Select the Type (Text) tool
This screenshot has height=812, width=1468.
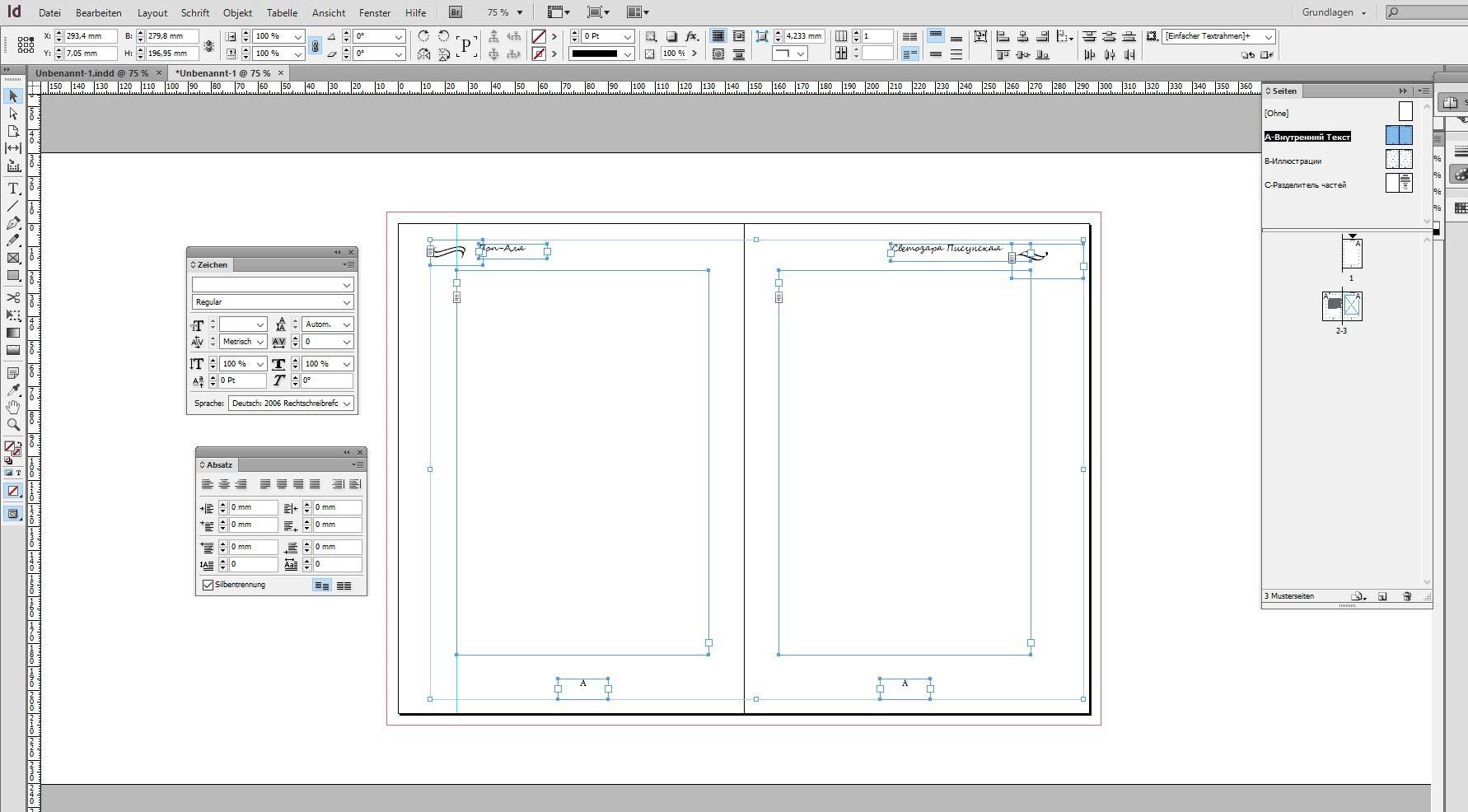tap(13, 189)
